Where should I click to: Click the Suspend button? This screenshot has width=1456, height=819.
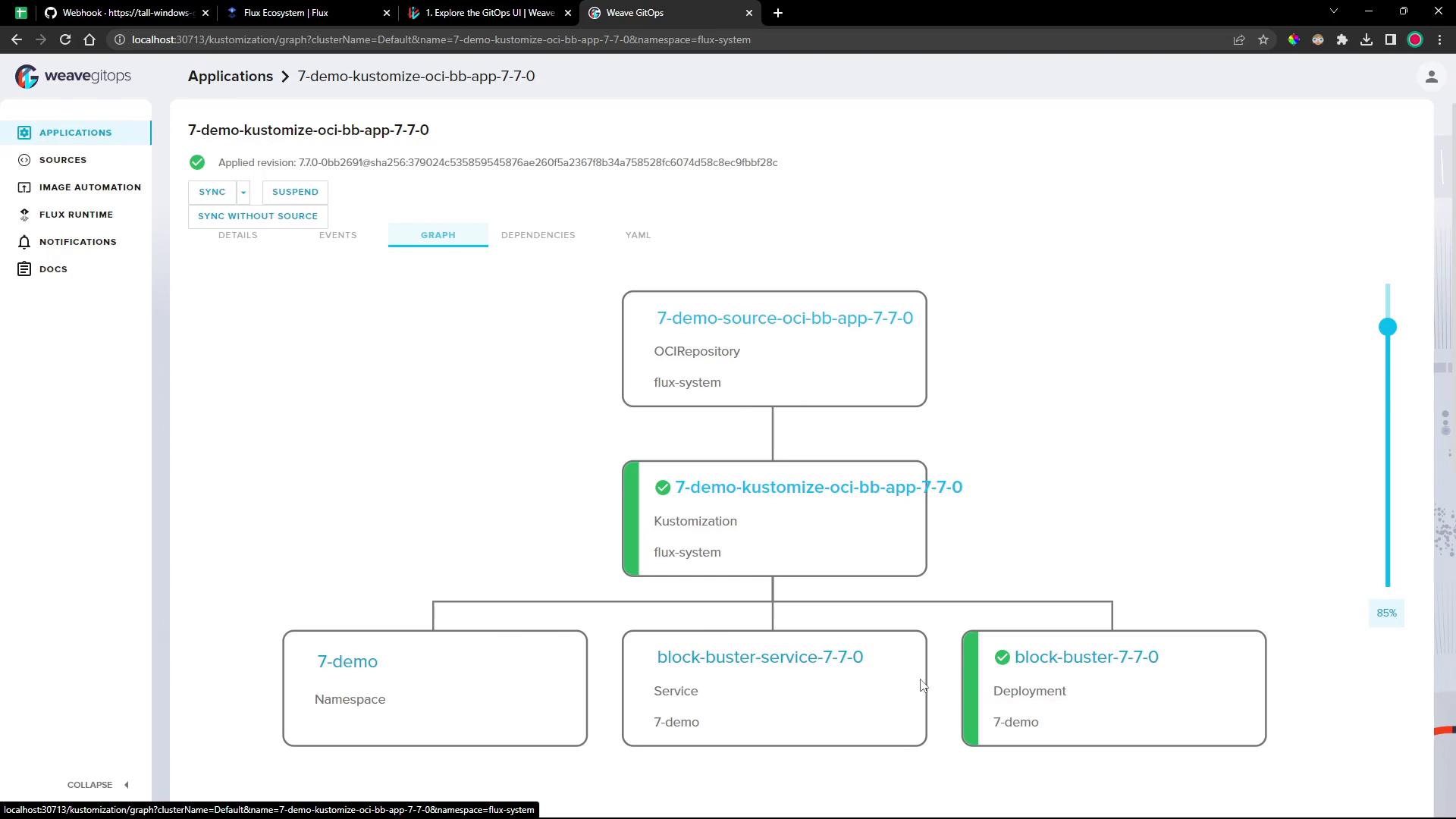(295, 193)
